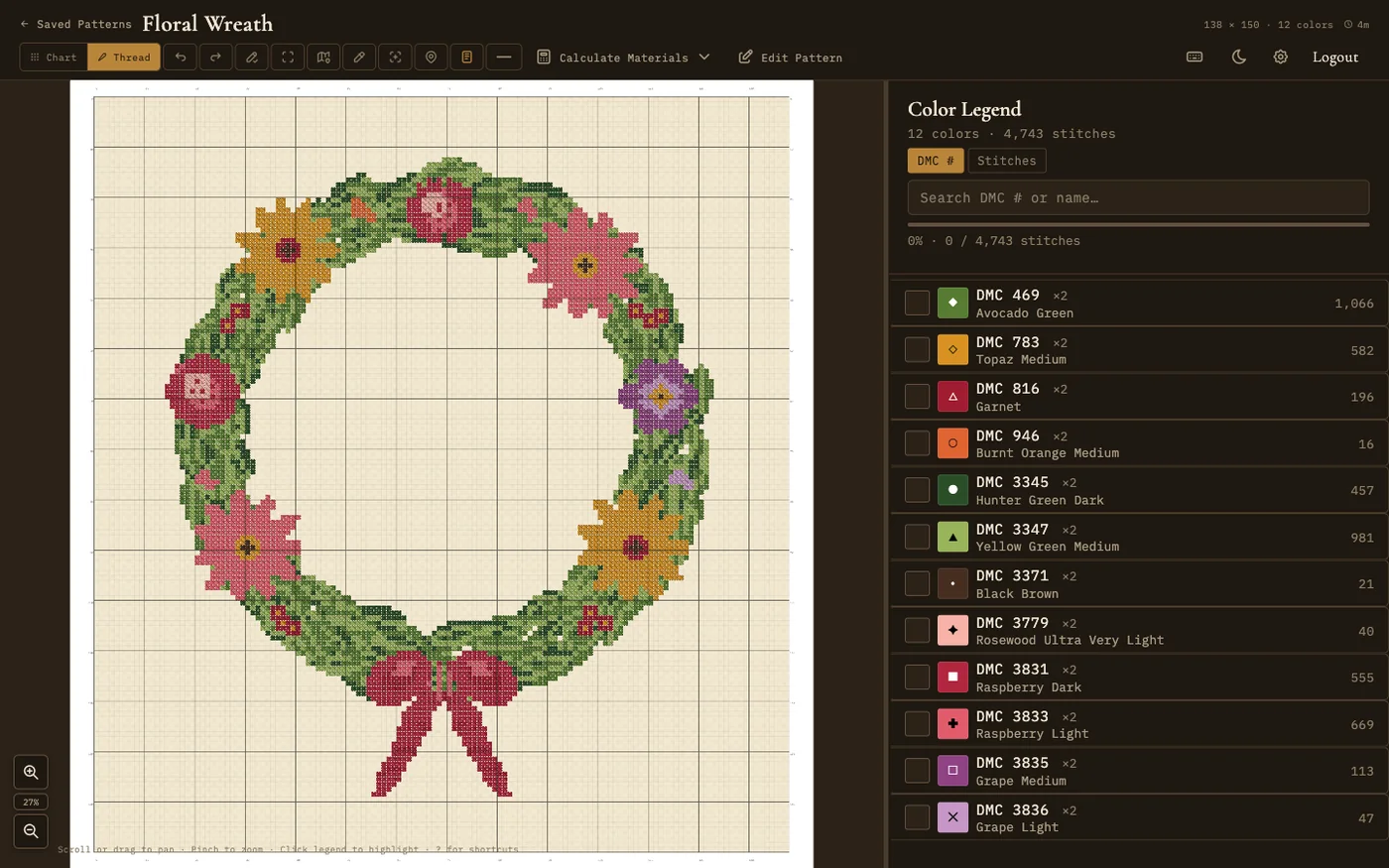Click the undo arrow icon

(181, 58)
